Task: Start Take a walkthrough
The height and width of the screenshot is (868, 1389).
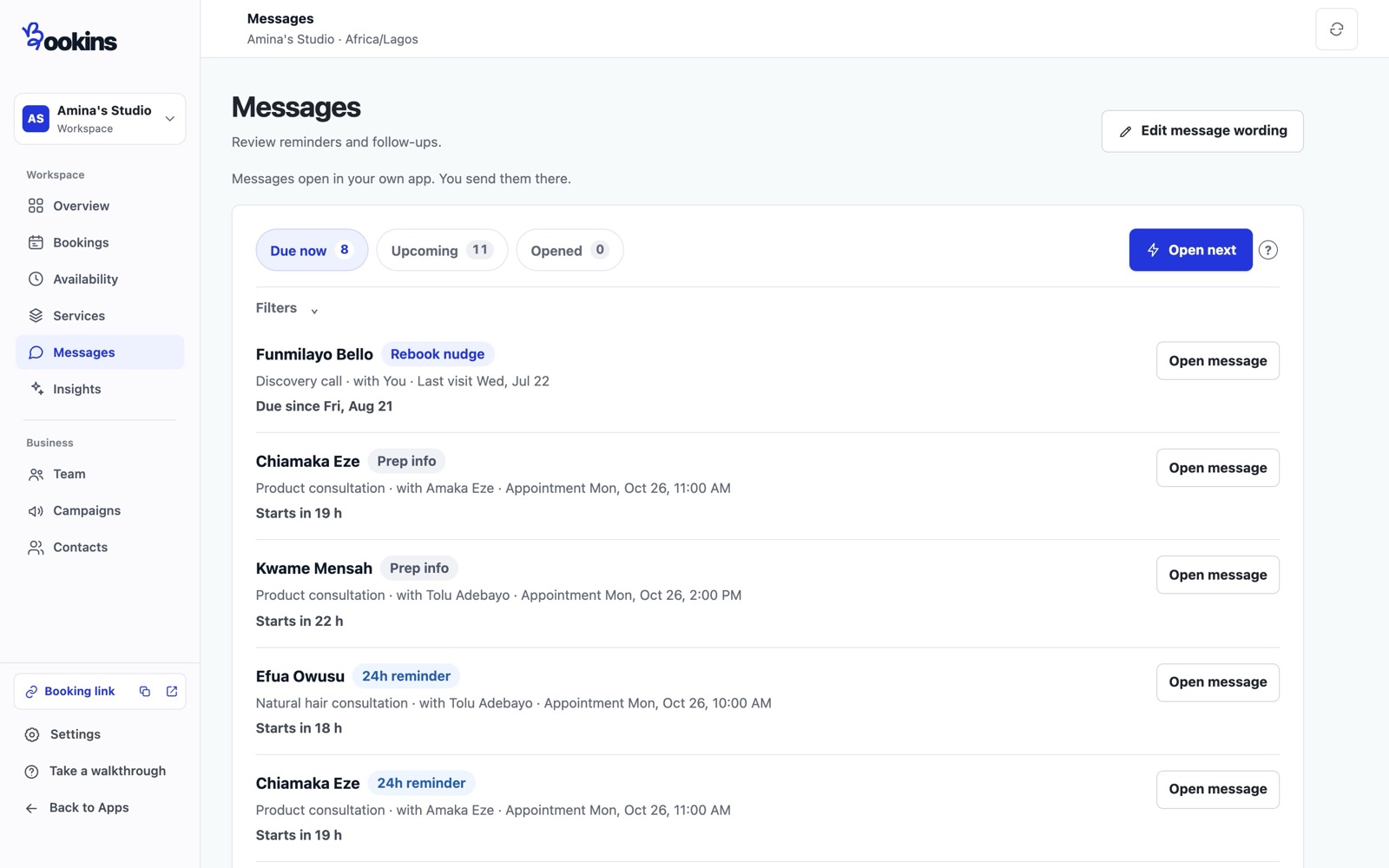Action: [x=95, y=771]
